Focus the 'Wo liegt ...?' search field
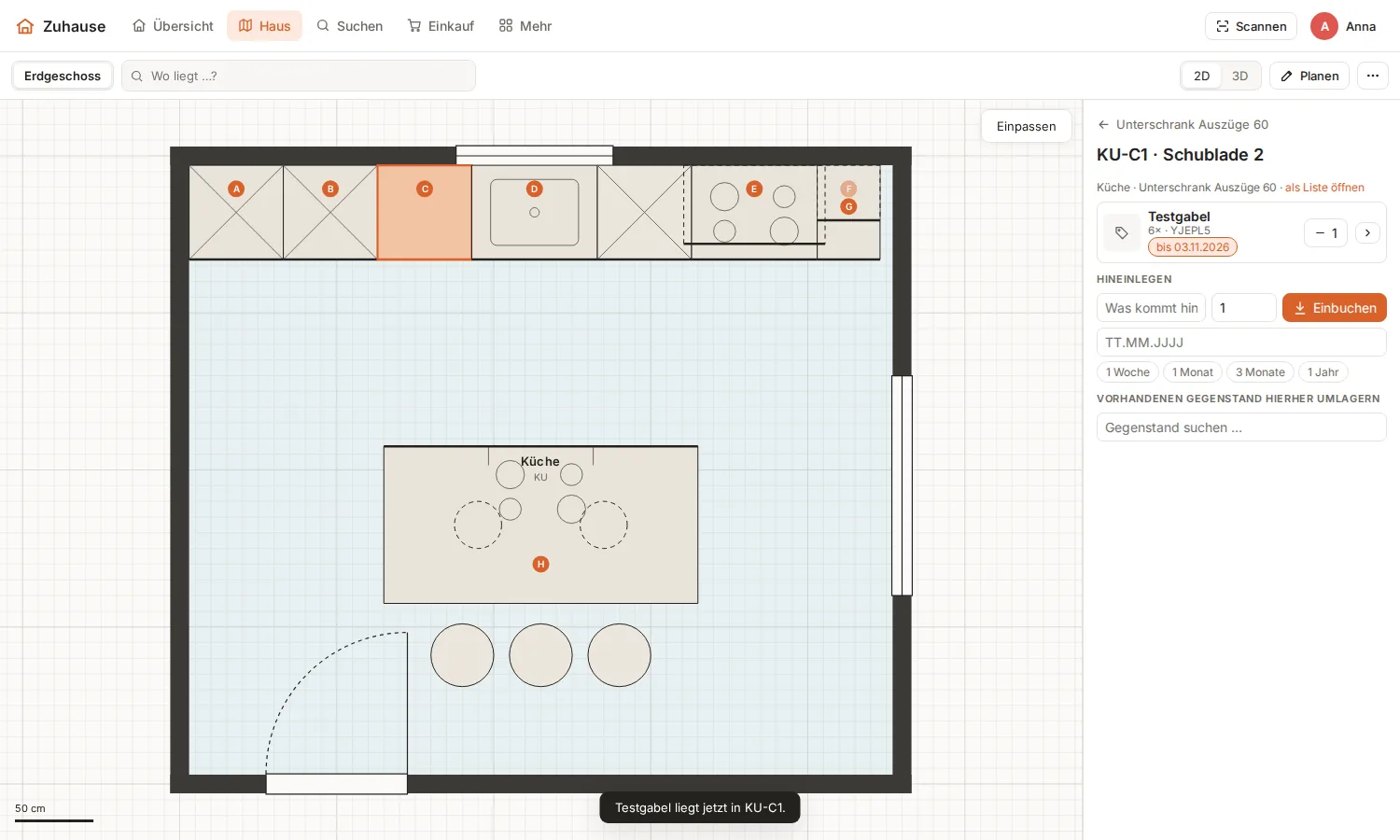The image size is (1400, 840). point(299,76)
